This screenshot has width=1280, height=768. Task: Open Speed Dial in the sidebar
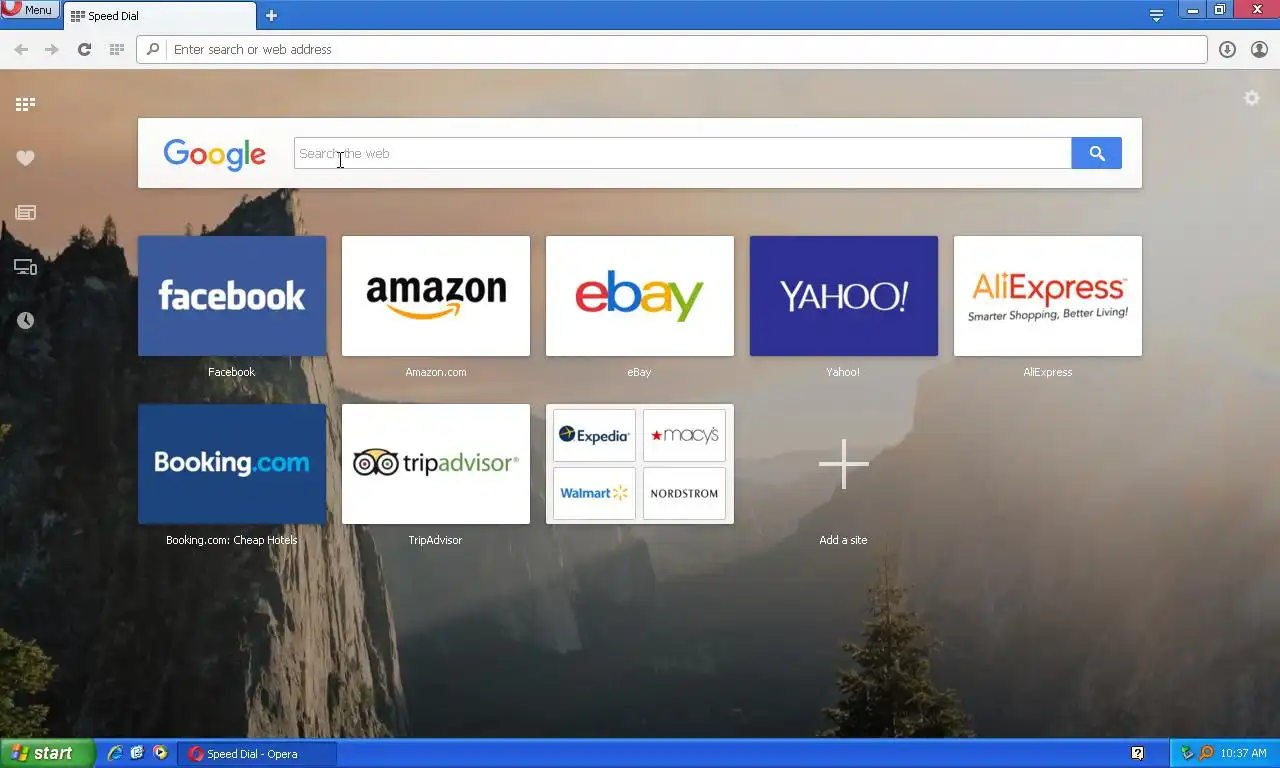coord(25,104)
